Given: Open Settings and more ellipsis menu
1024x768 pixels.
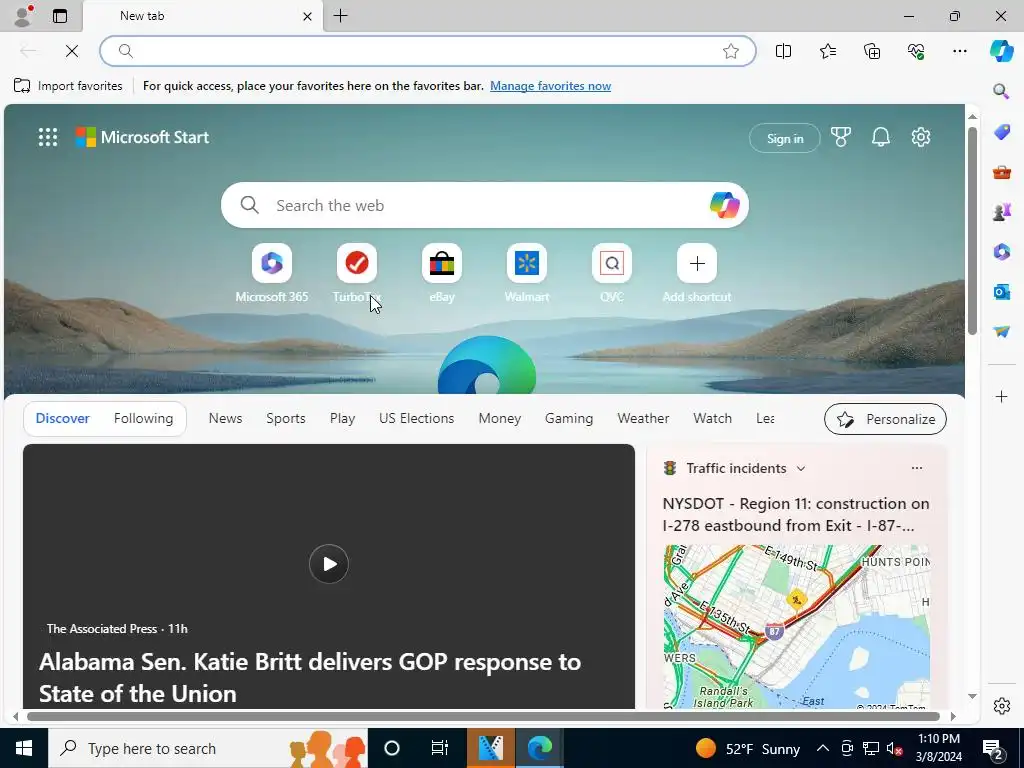Looking at the screenshot, I should point(959,51).
